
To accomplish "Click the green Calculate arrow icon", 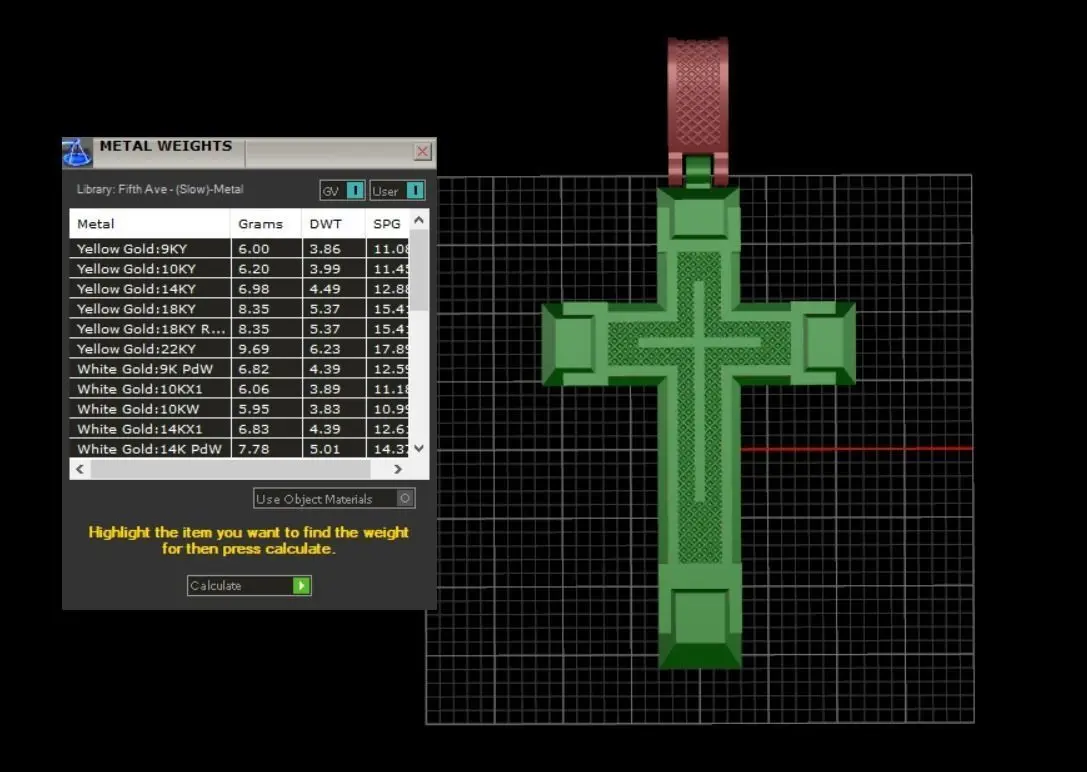I will point(302,586).
